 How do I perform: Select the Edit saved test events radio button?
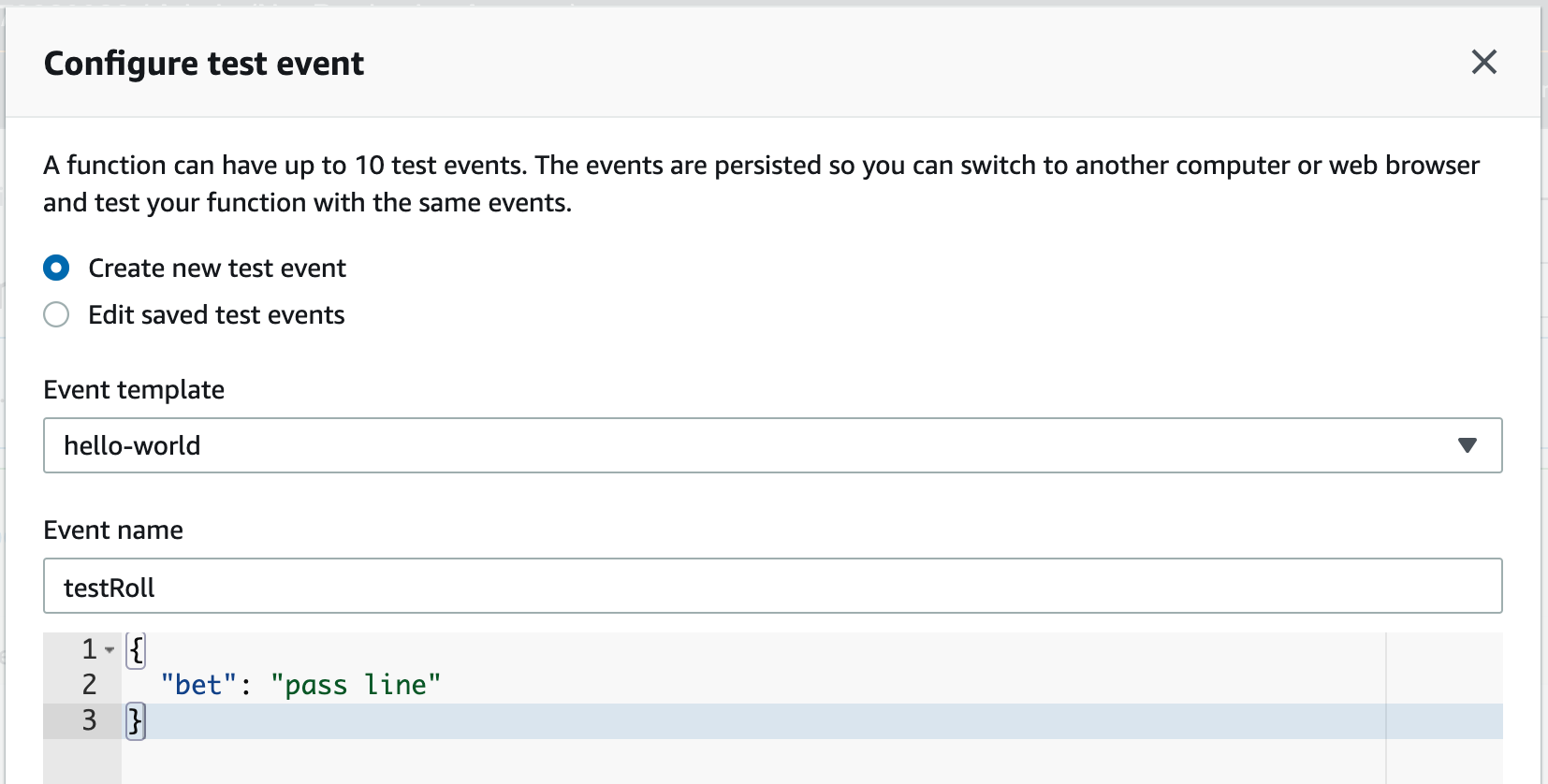(x=56, y=315)
